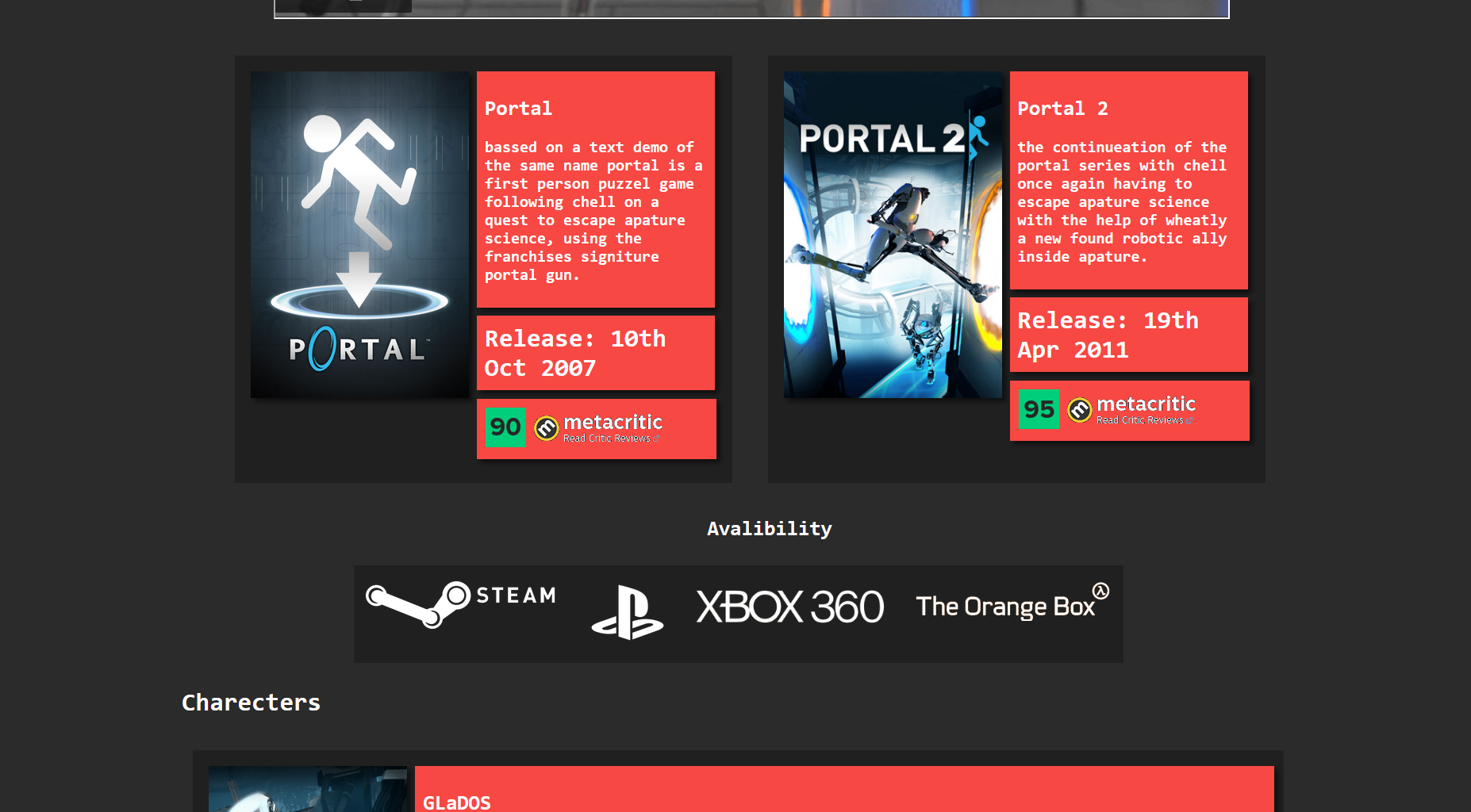
Task: Click the Portal metacritic logo icon
Action: (547, 428)
